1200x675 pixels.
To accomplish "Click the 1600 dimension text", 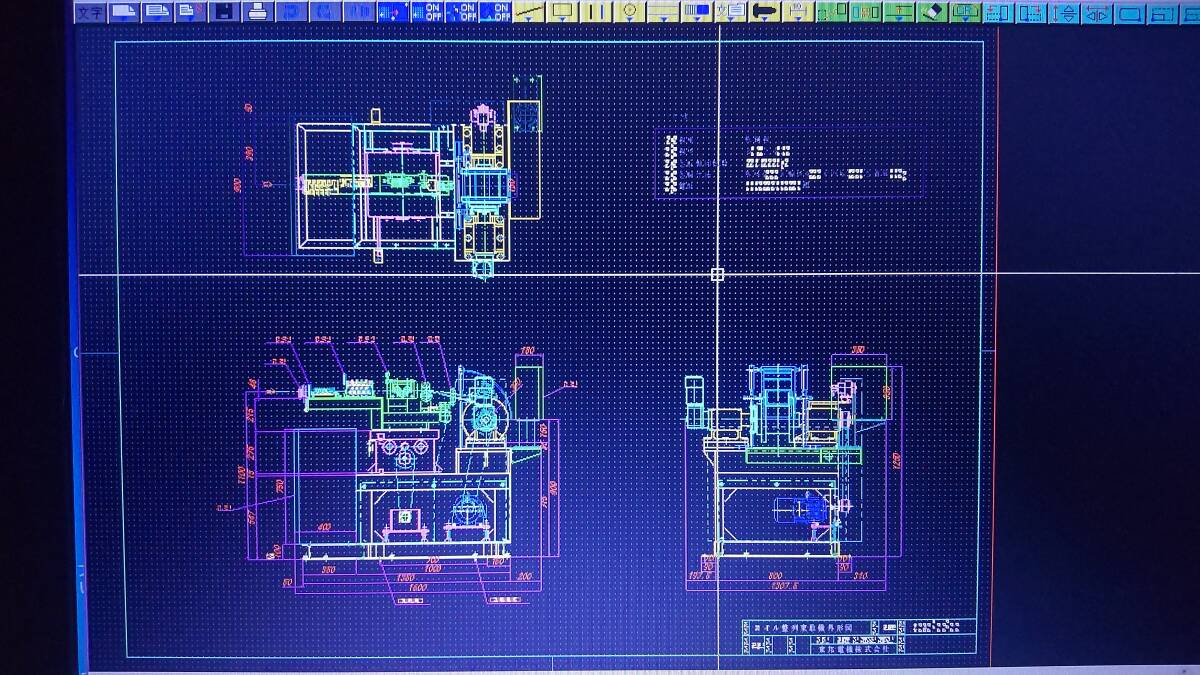I will pyautogui.click(x=417, y=587).
